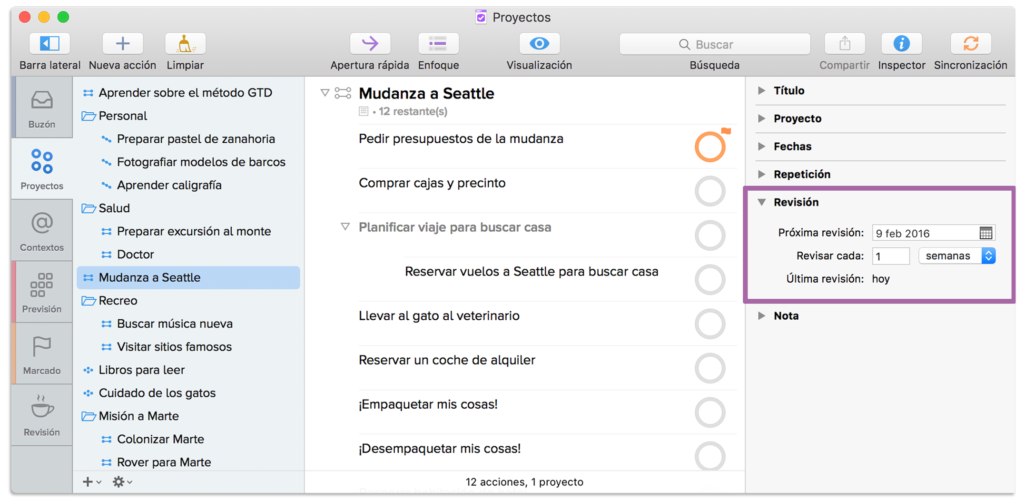Open the Visualización eye options
This screenshot has height=501, width=1024.
coord(539,44)
